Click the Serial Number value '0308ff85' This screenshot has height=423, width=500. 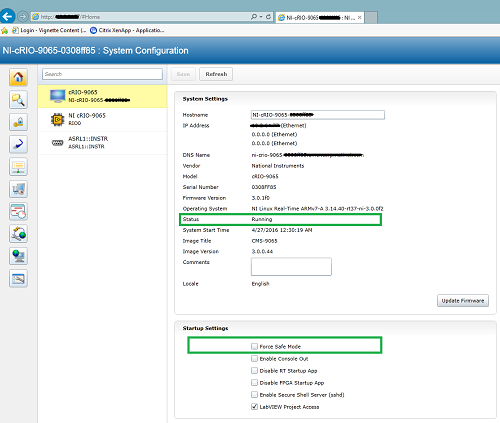[x=264, y=187]
